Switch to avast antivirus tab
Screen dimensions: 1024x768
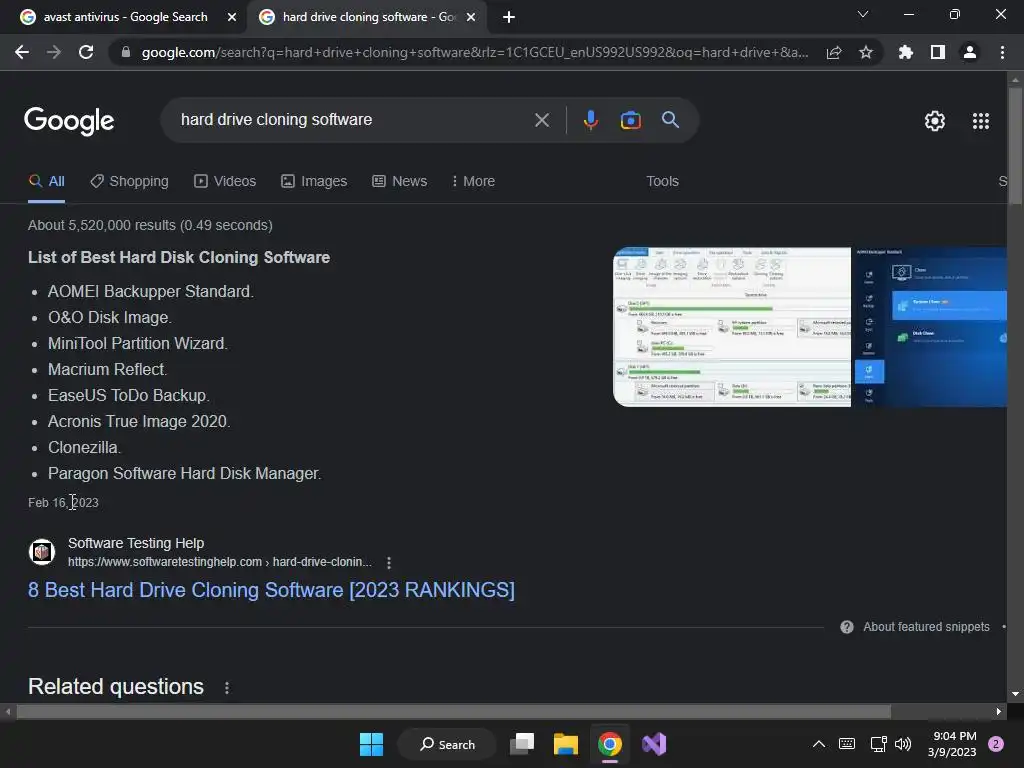pyautogui.click(x=124, y=17)
